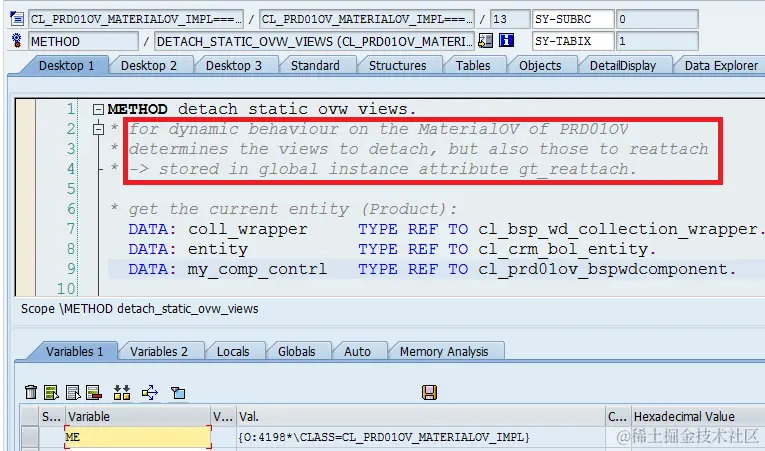This screenshot has width=765, height=451.
Task: Click the C... column header
Action: pos(618,416)
